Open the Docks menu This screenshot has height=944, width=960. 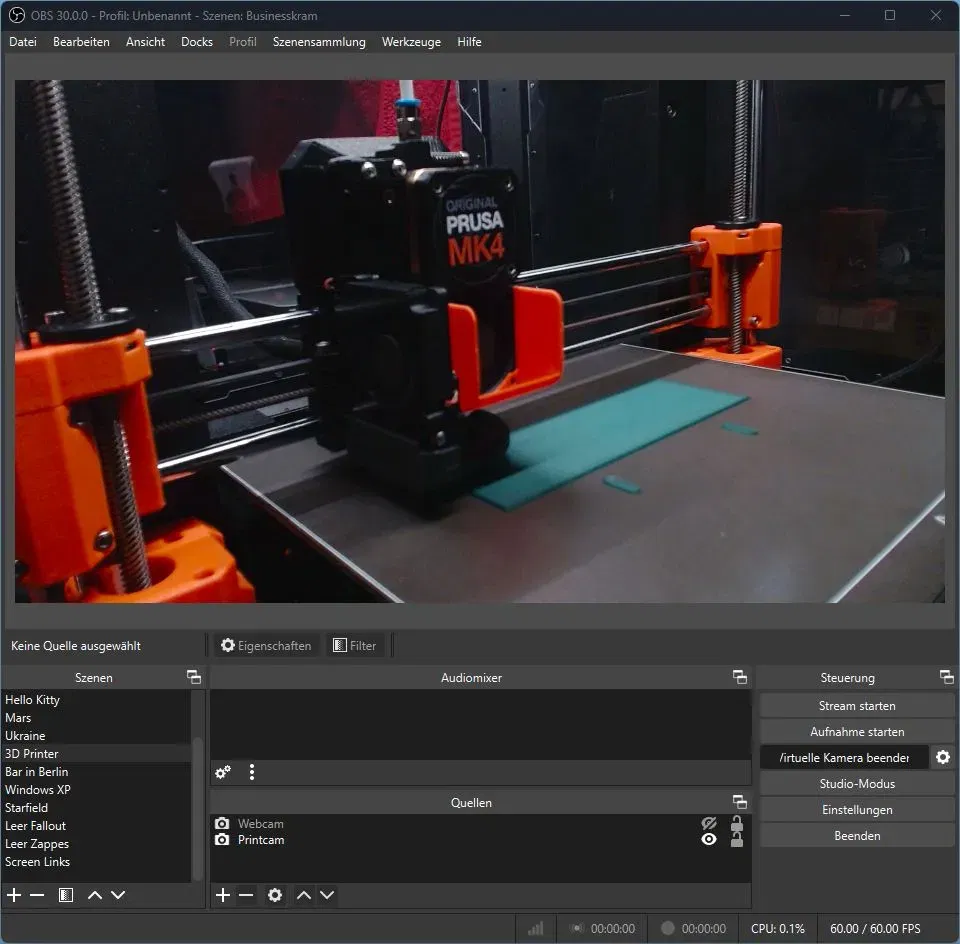pos(197,42)
